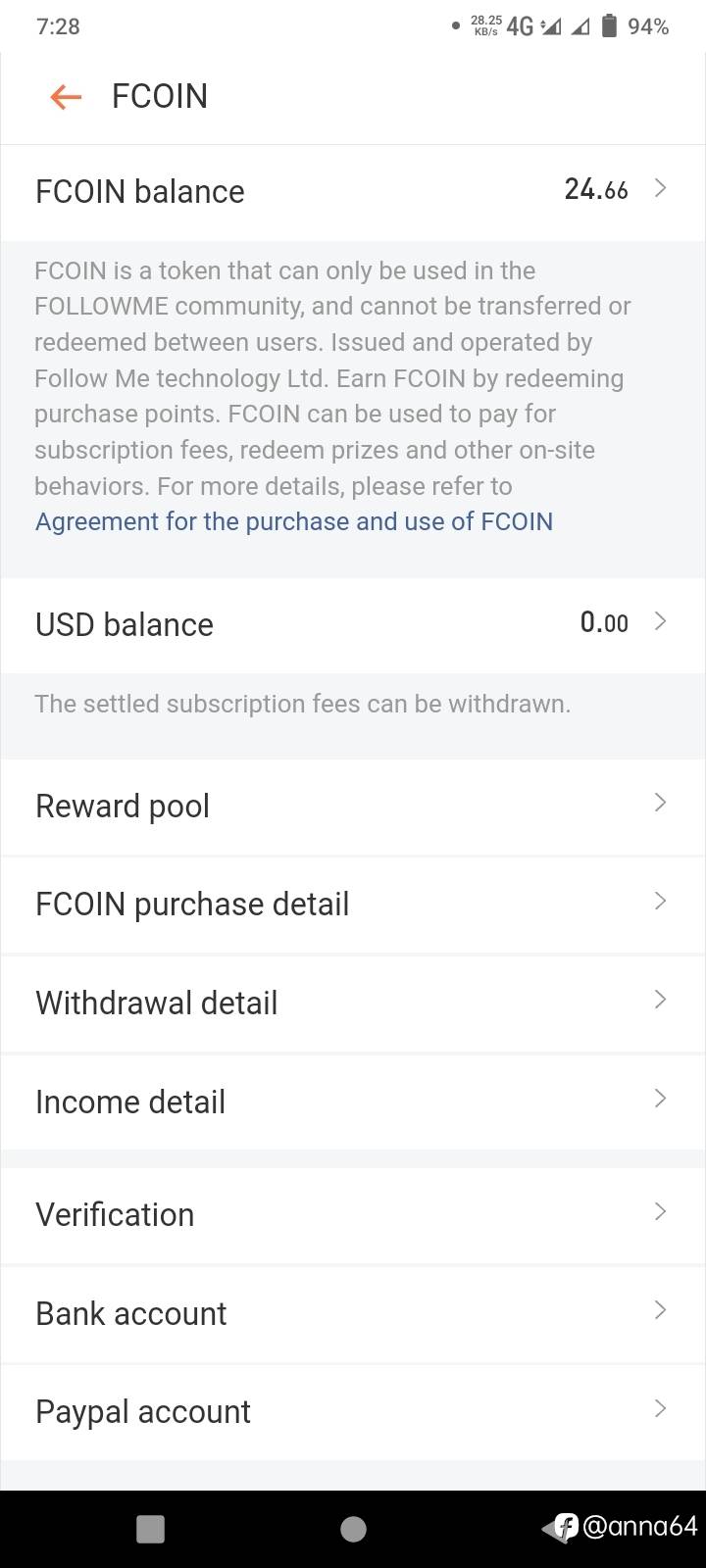Tap chevron next to Withdrawal detail
706x1568 pixels.
(660, 1001)
